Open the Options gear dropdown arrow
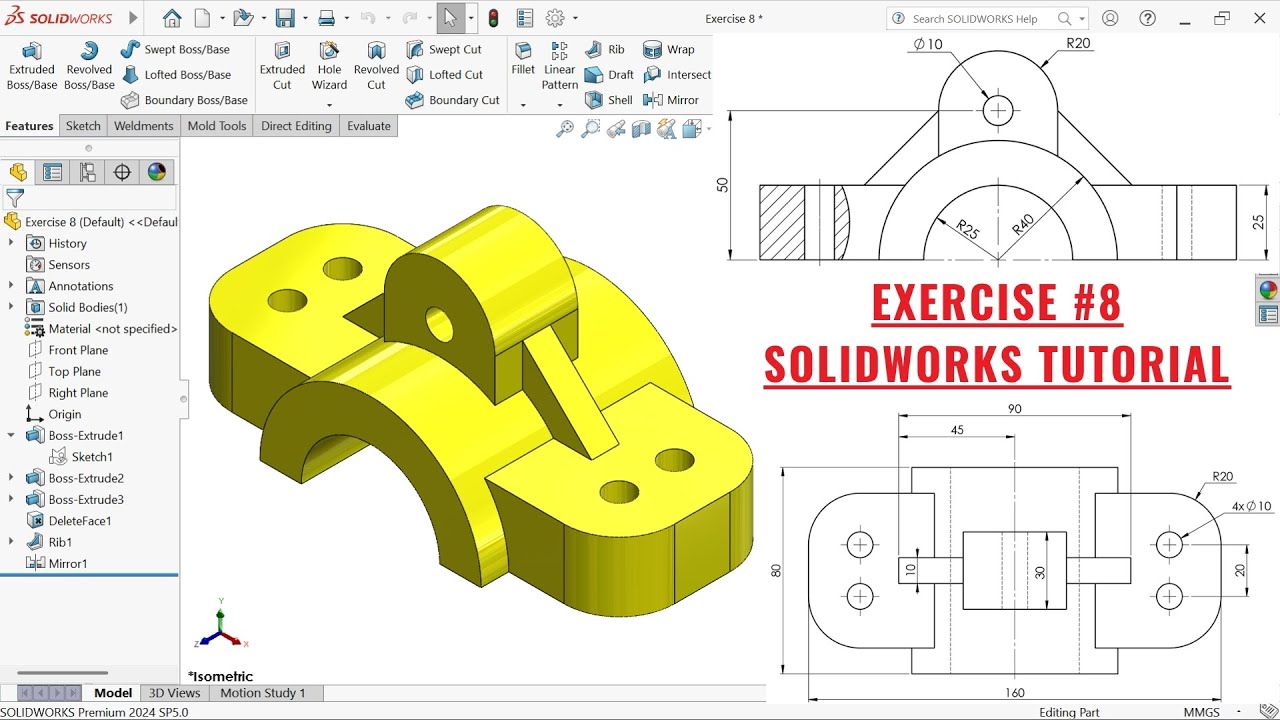Viewport: 1280px width, 720px height. pyautogui.click(x=575, y=18)
